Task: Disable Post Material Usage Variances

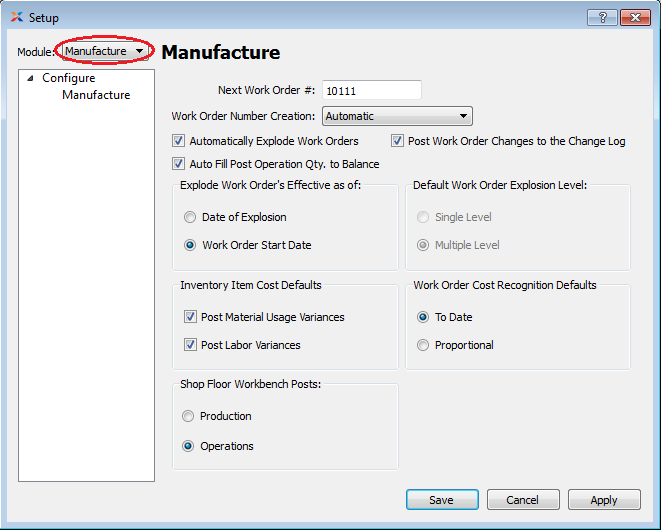Action: (190, 317)
